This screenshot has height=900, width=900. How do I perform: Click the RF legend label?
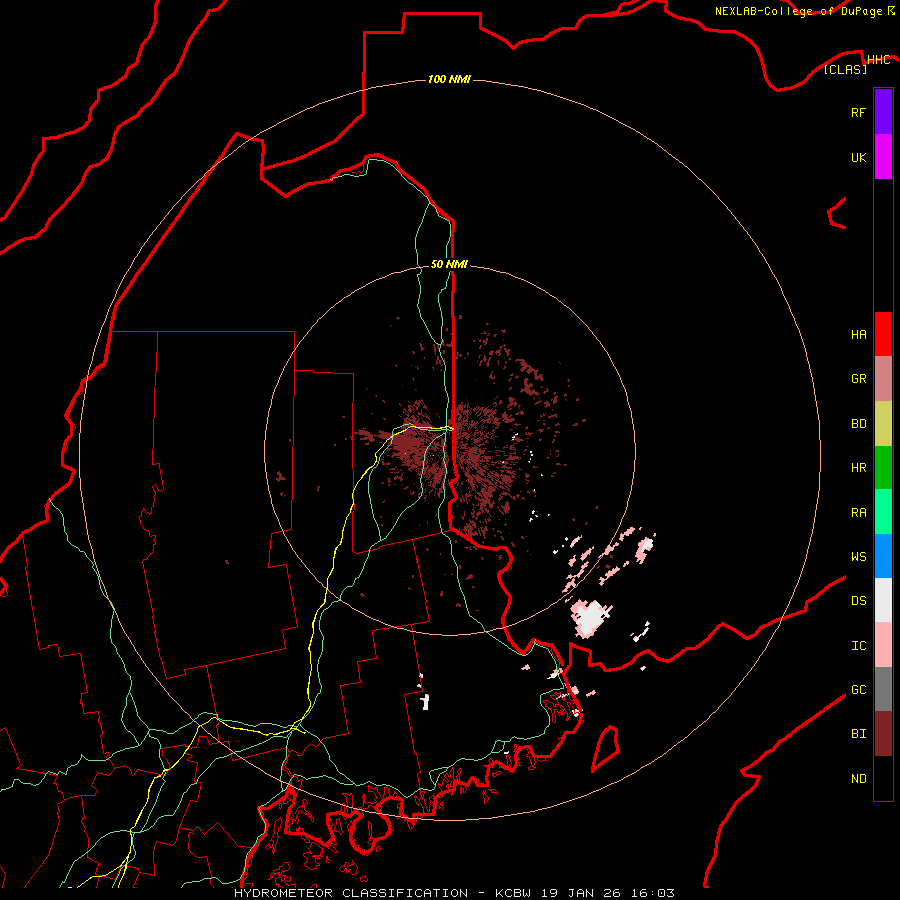(858, 112)
